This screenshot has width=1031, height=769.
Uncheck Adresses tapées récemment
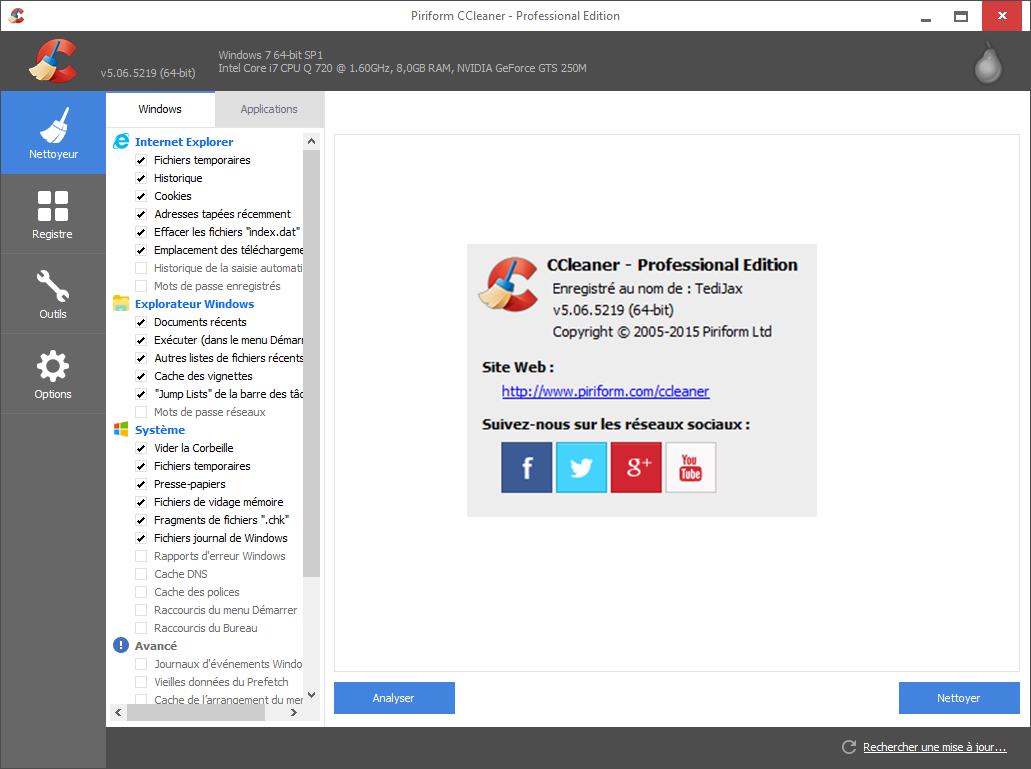[141, 214]
